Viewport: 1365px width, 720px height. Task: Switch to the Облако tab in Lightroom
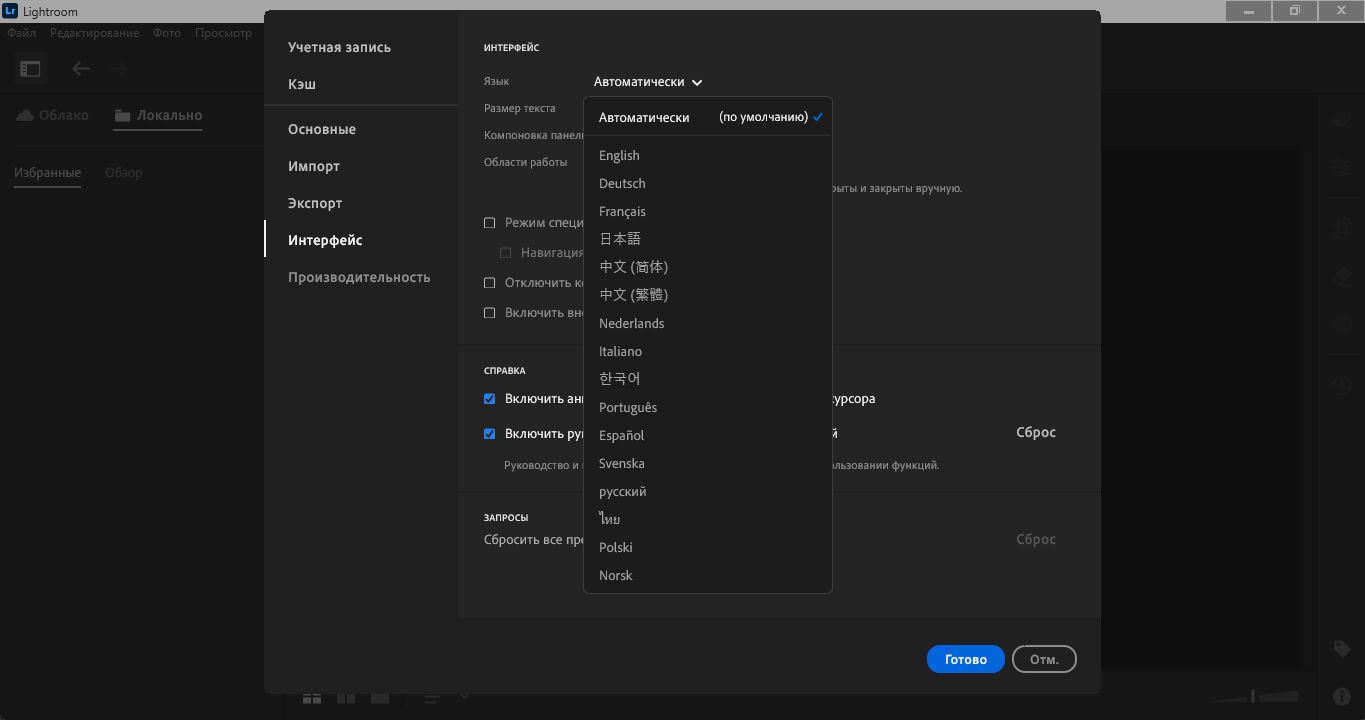(x=53, y=115)
